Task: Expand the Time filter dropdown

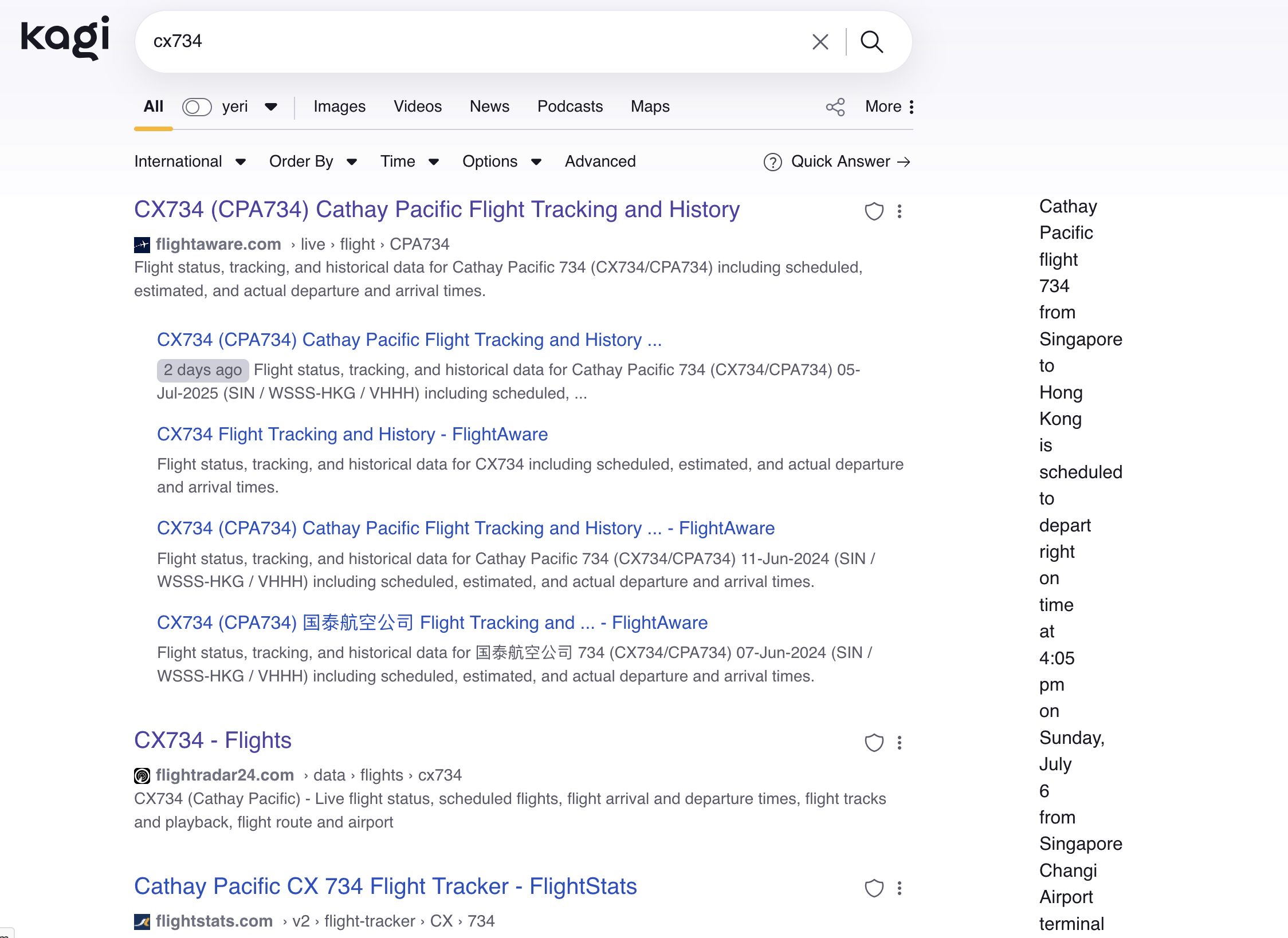Action: pos(409,161)
